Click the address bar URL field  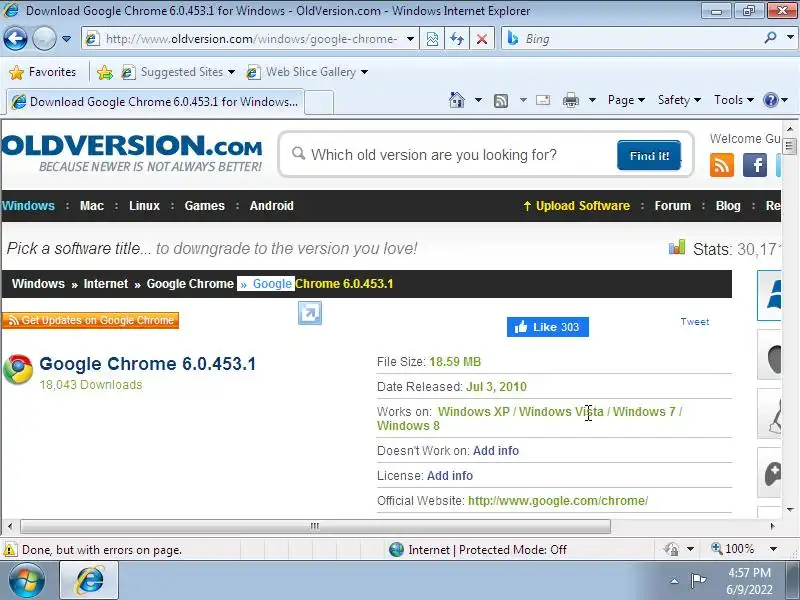[x=250, y=39]
